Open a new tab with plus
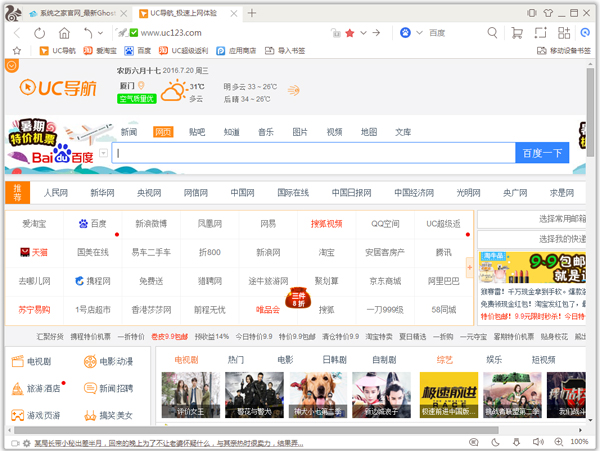Image resolution: width=600 pixels, height=451 pixels. 251,13
